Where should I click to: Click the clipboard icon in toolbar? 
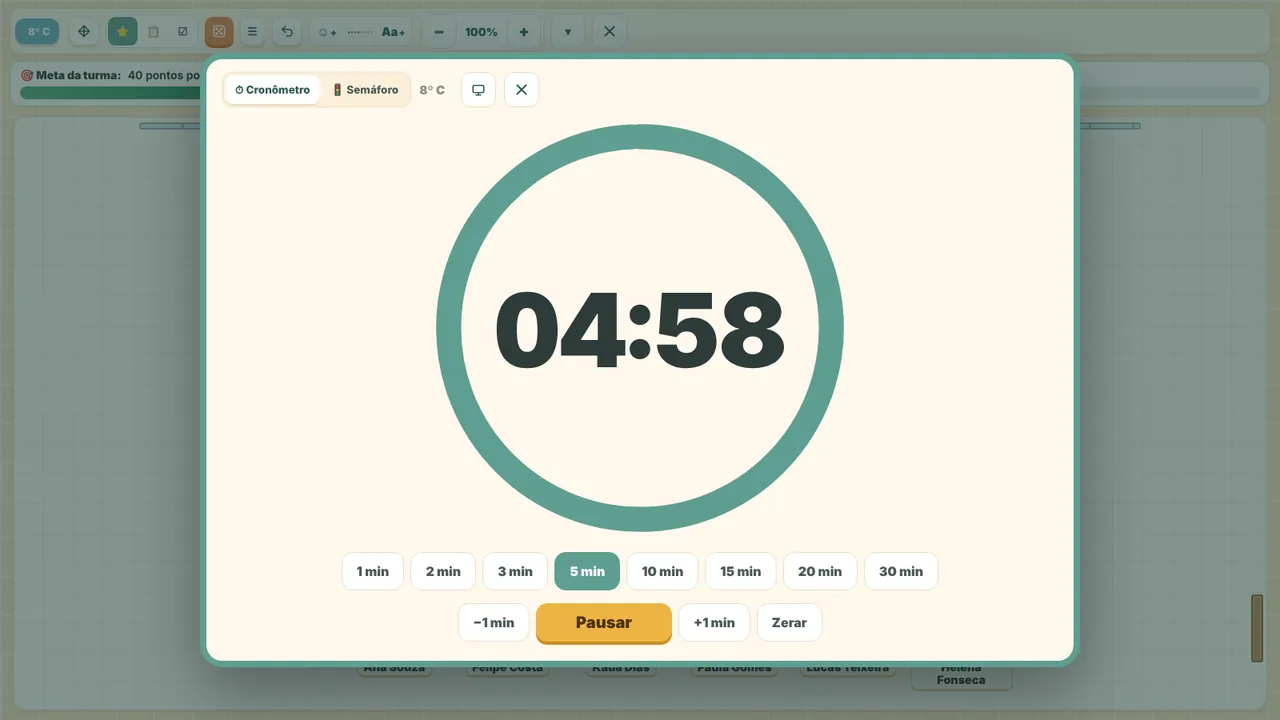coord(153,32)
